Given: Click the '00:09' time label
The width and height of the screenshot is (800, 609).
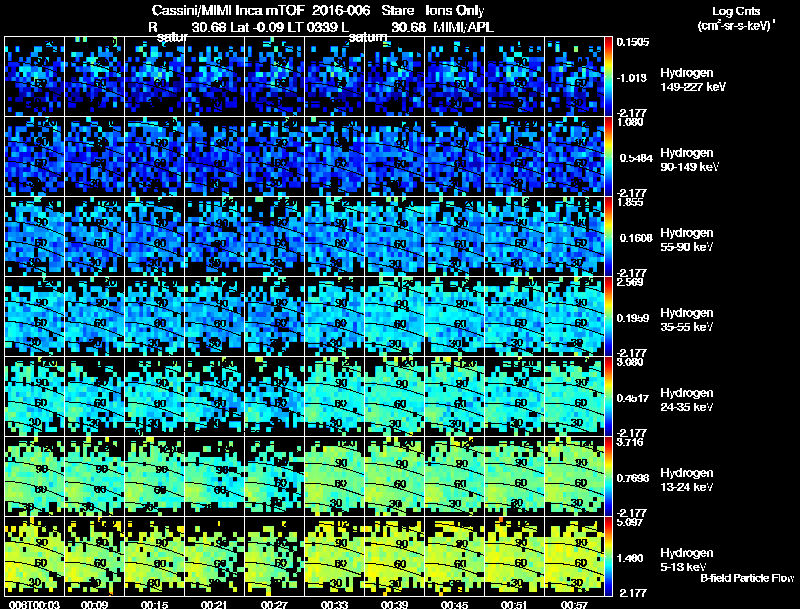Looking at the screenshot, I should 94,604.
